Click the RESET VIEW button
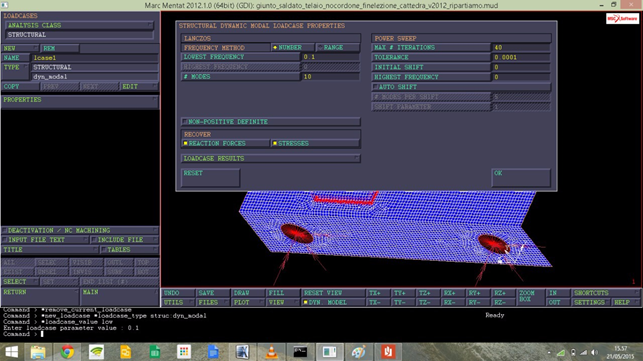 pos(333,293)
